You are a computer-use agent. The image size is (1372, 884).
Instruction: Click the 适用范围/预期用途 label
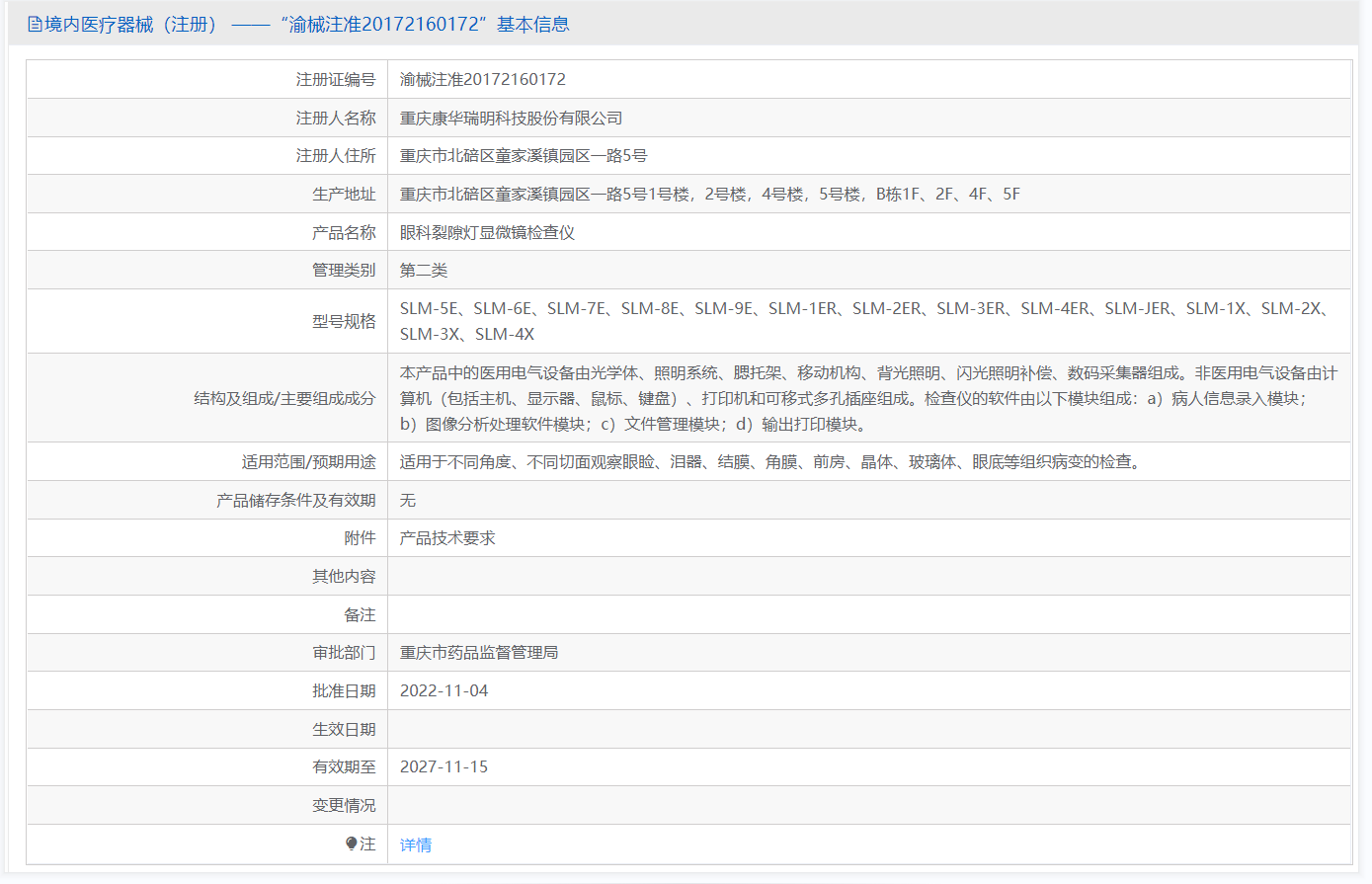(x=308, y=461)
